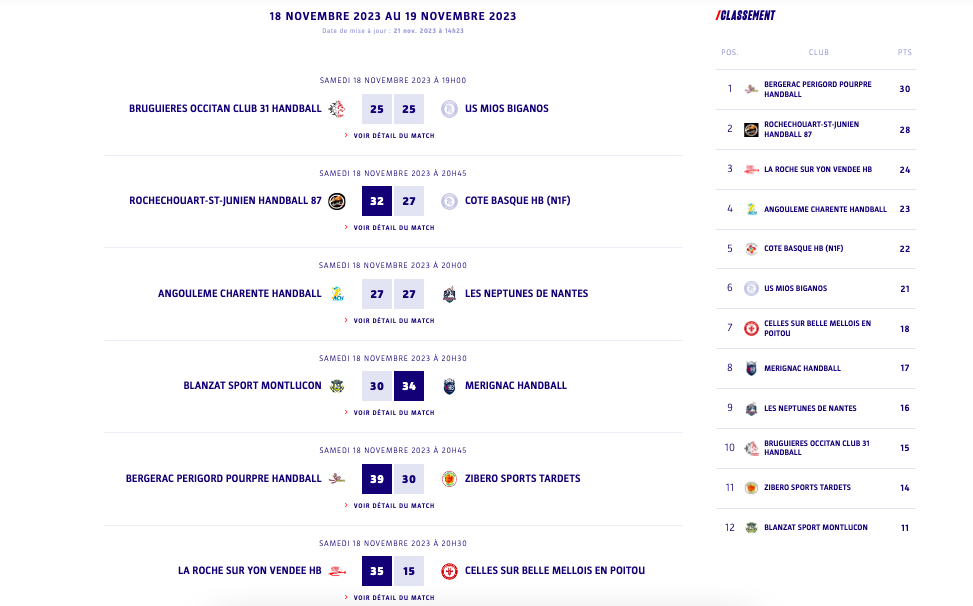Click the winning score 39 for Bergerac
Image resolution: width=973 pixels, height=606 pixels.
[x=376, y=479]
